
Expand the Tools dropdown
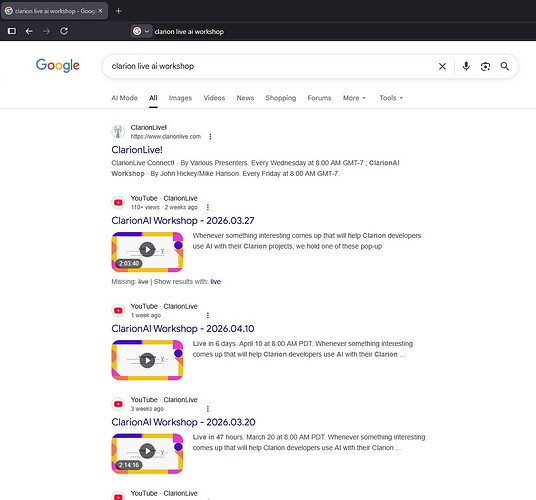pos(391,98)
